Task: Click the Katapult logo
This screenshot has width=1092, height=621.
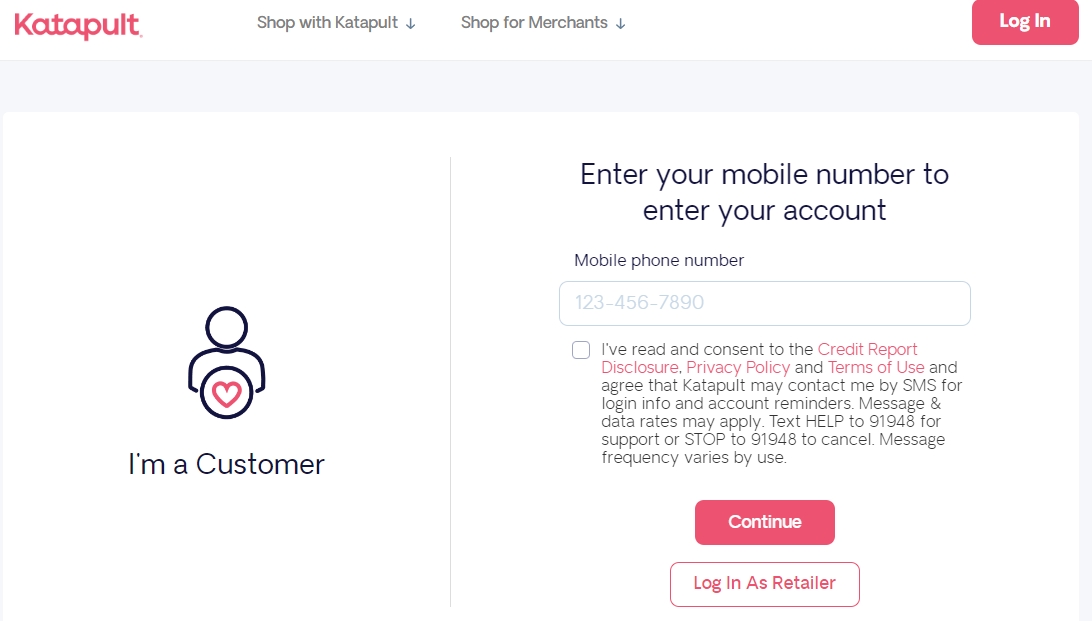Action: tap(78, 26)
